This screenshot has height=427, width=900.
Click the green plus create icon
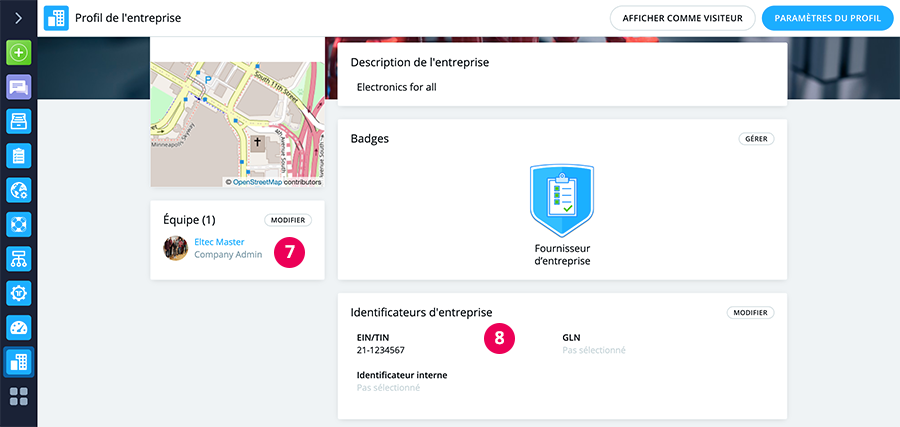coord(18,53)
